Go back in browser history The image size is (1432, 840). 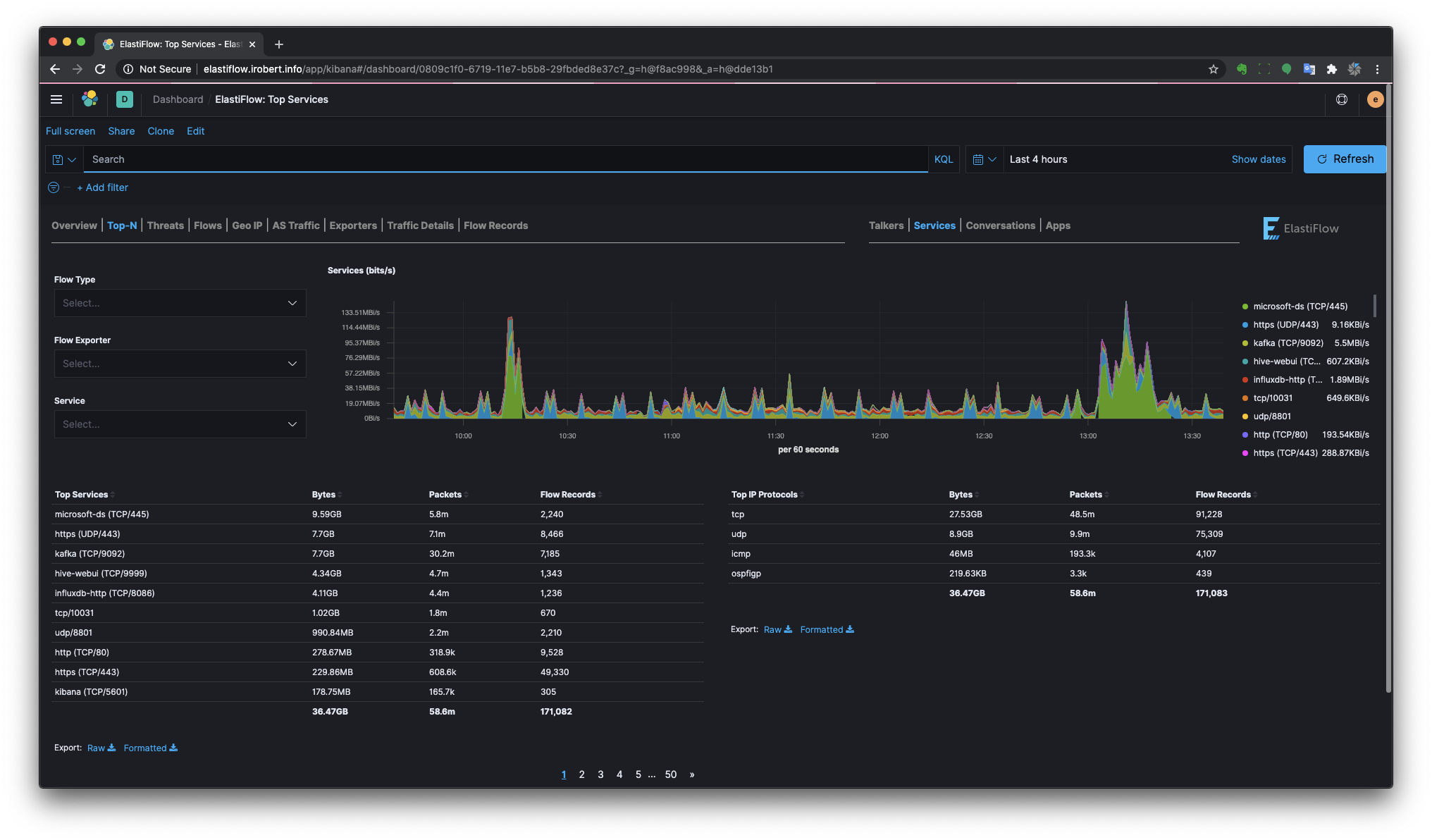tap(55, 69)
